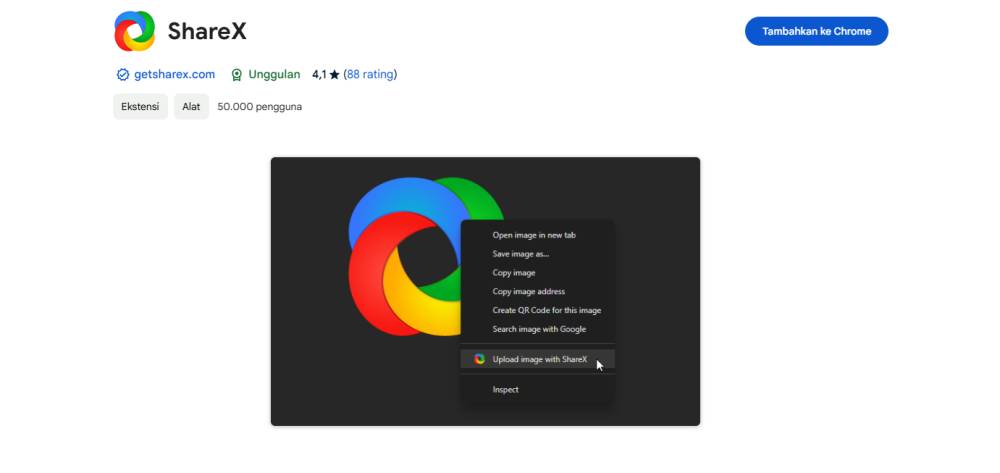Open the ShareX screenshot preview image

click(485, 291)
